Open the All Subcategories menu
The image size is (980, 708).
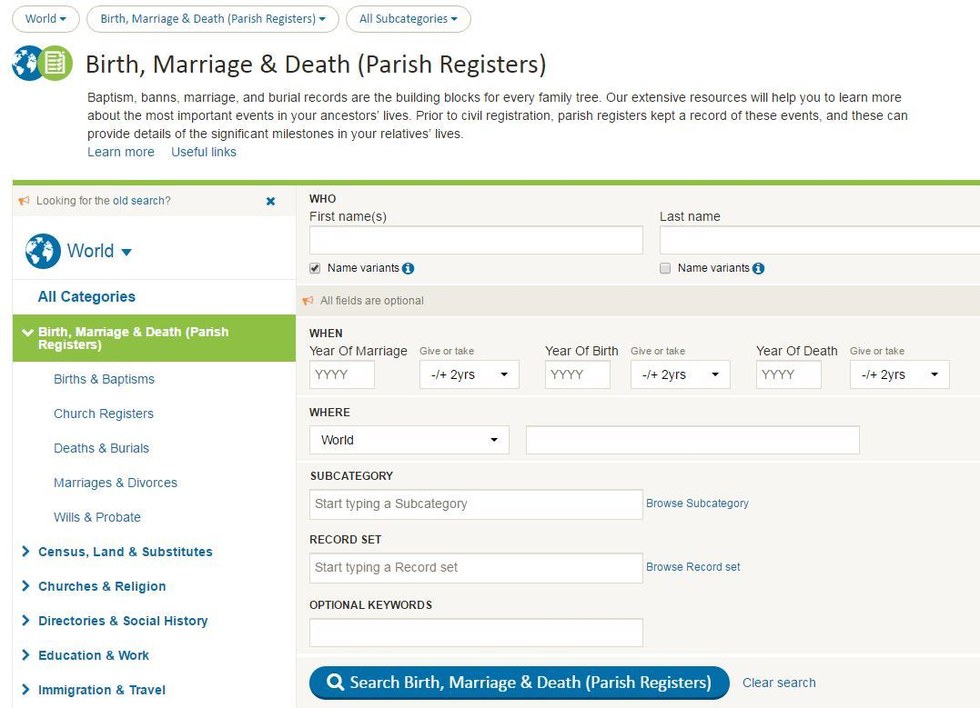click(x=408, y=19)
